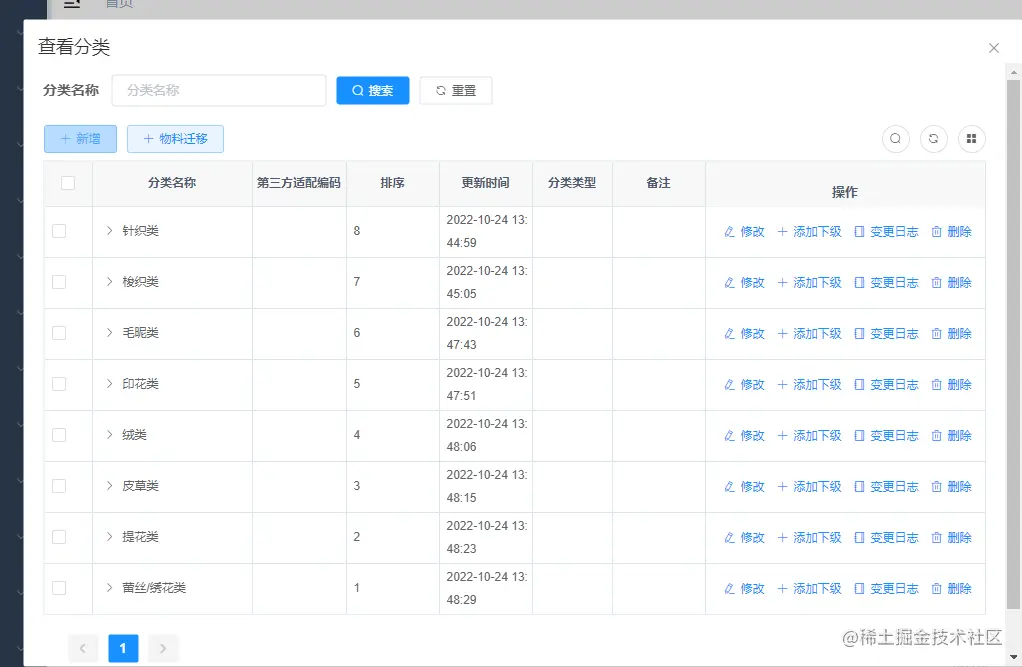Expand the 印花类 category row
Image resolution: width=1022 pixels, height=667 pixels.
110,383
